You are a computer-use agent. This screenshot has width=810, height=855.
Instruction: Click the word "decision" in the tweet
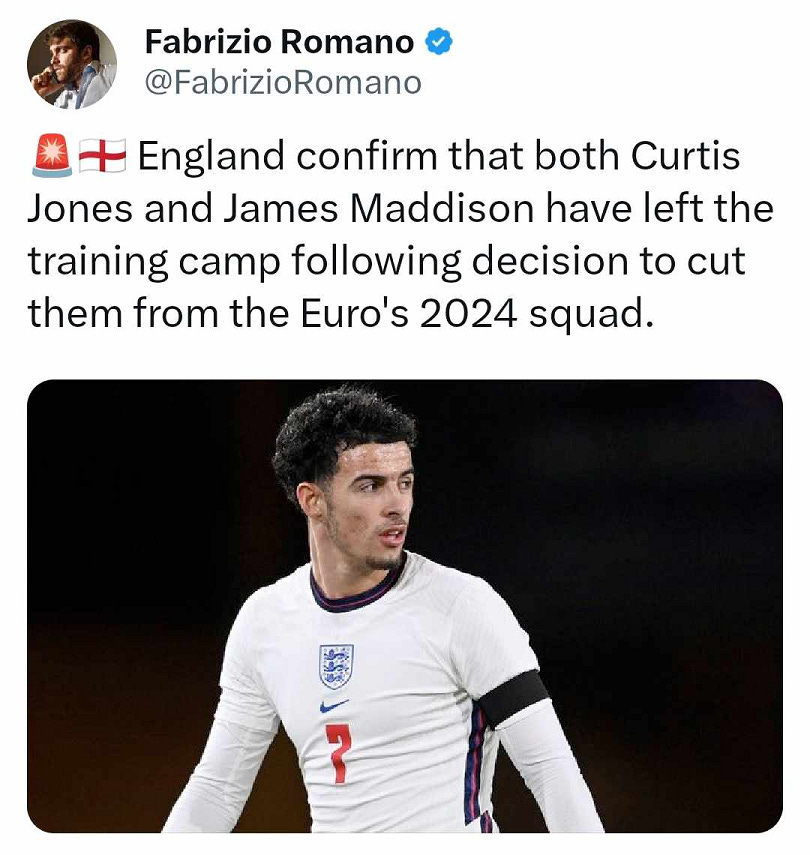(x=549, y=261)
